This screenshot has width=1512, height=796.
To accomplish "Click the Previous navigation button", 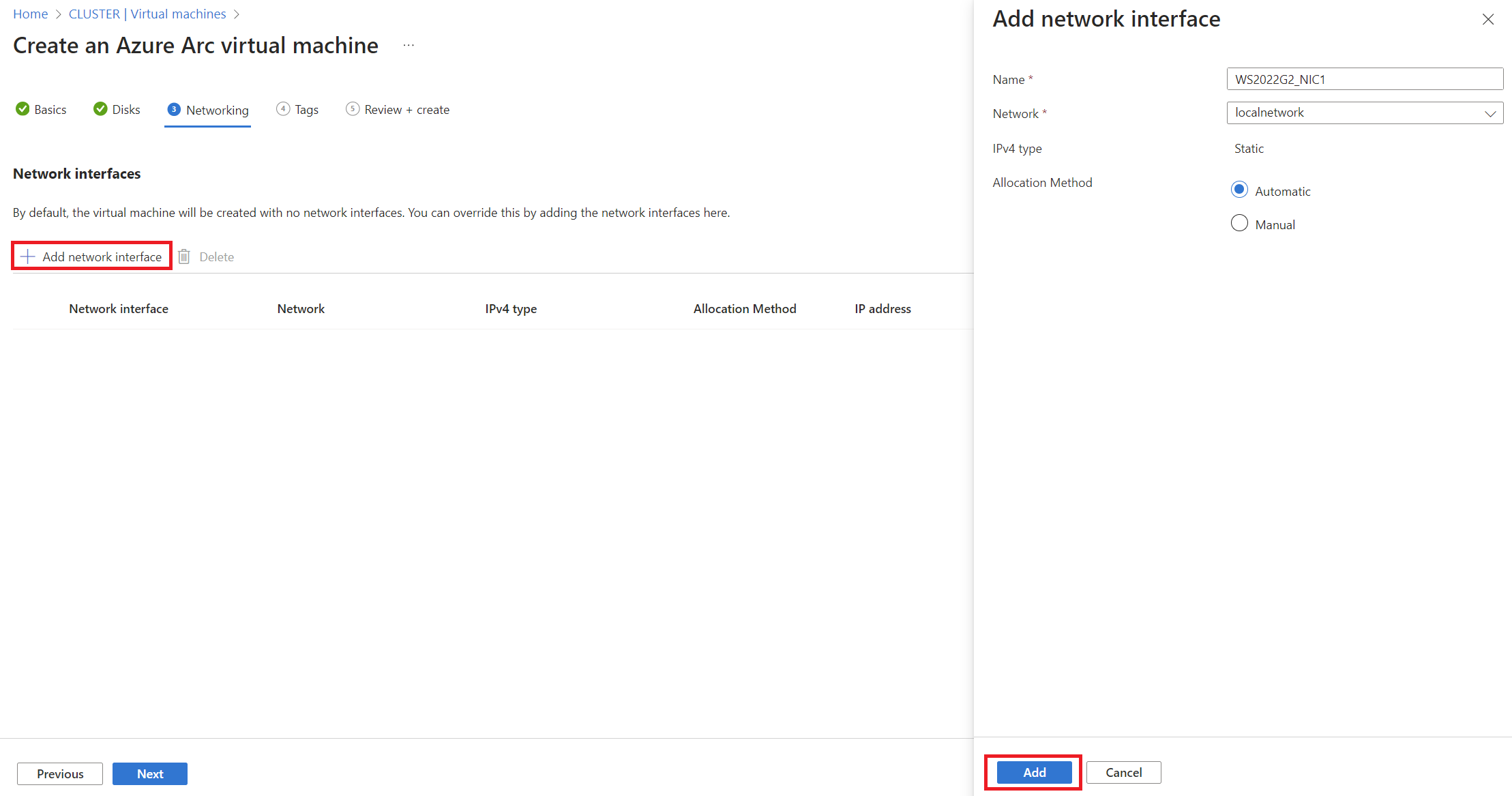I will pyautogui.click(x=59, y=774).
